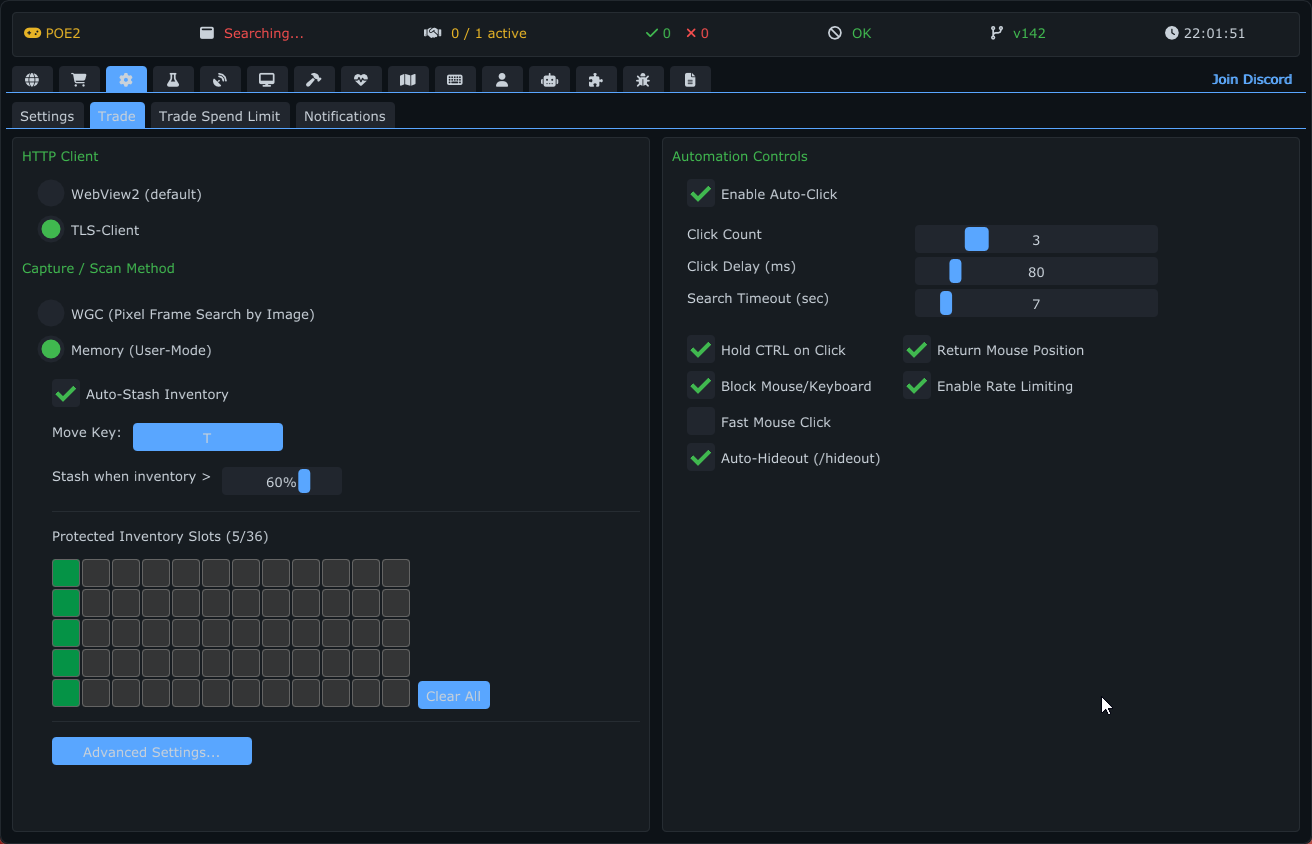This screenshot has width=1312, height=844.
Task: Select WebView2 (default) HTTP client
Action: 51,194
